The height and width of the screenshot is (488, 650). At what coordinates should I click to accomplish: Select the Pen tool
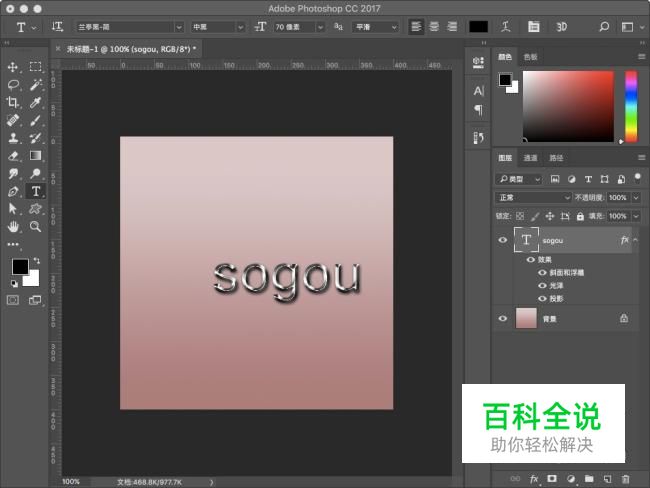point(13,191)
